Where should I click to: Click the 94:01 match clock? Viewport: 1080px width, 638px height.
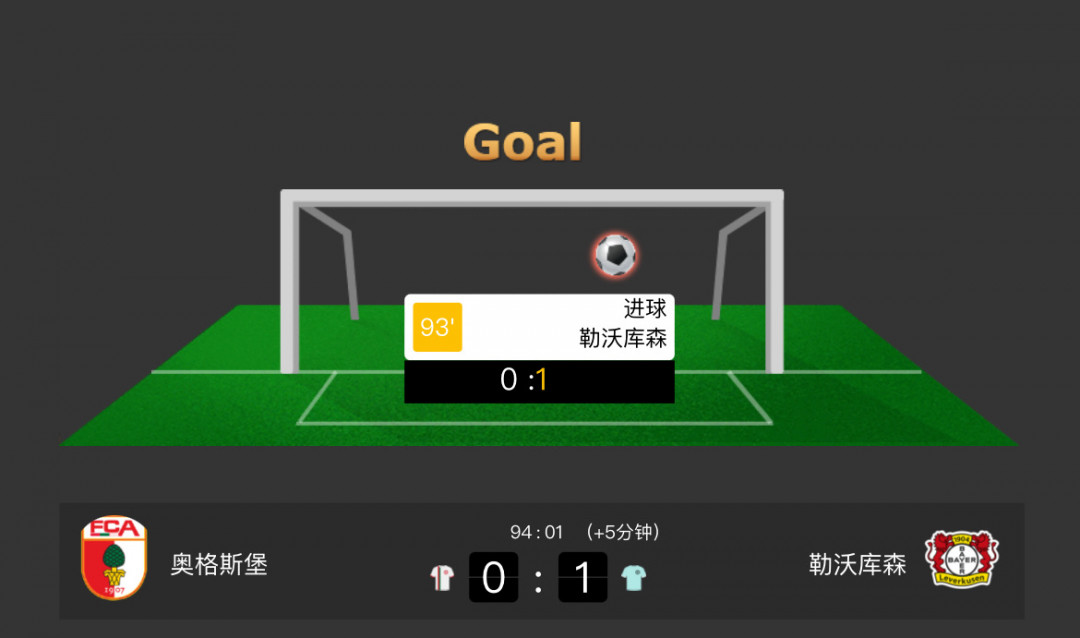[x=537, y=533]
